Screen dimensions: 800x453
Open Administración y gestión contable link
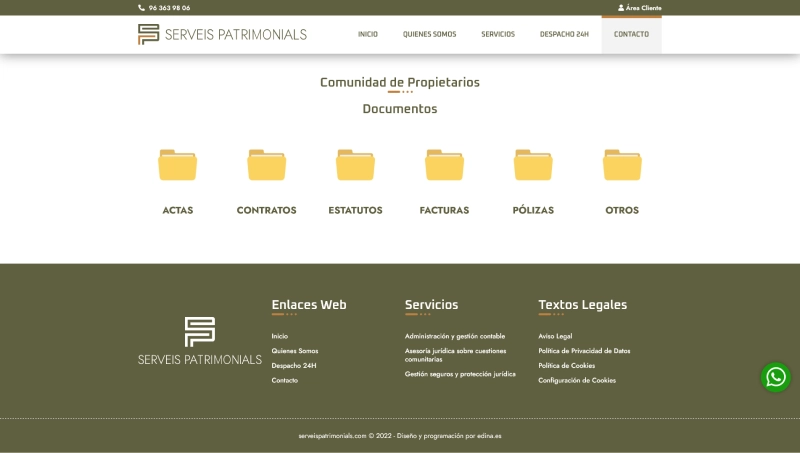coord(455,336)
